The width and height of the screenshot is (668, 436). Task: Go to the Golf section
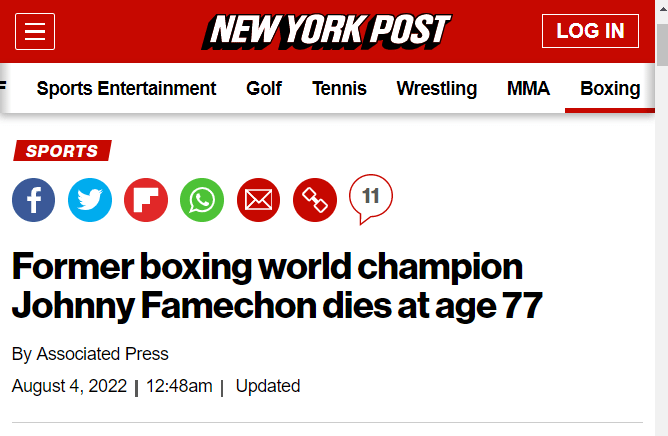point(264,88)
